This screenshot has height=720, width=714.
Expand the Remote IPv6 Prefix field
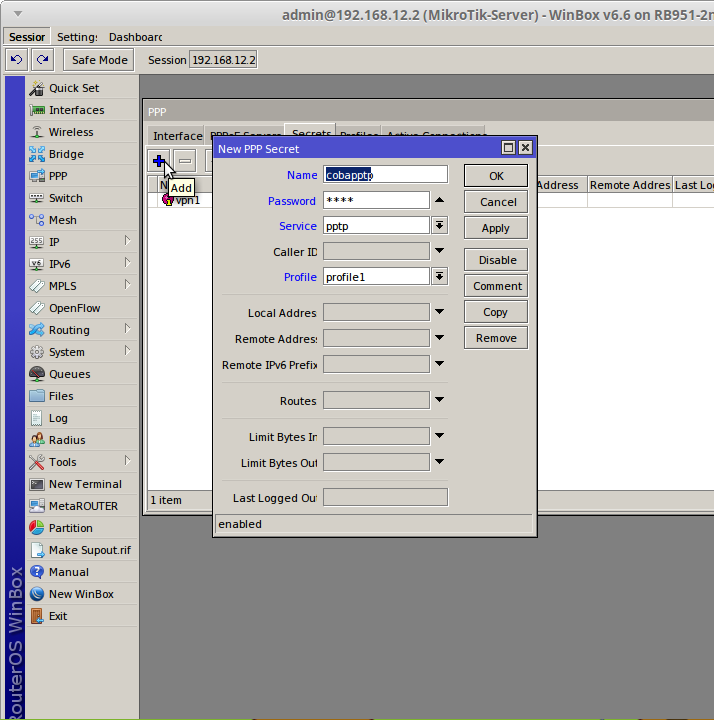coord(439,364)
